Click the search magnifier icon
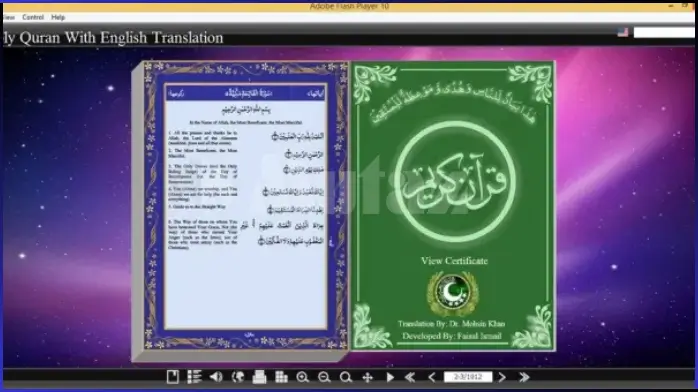The width and height of the screenshot is (698, 392). click(346, 377)
